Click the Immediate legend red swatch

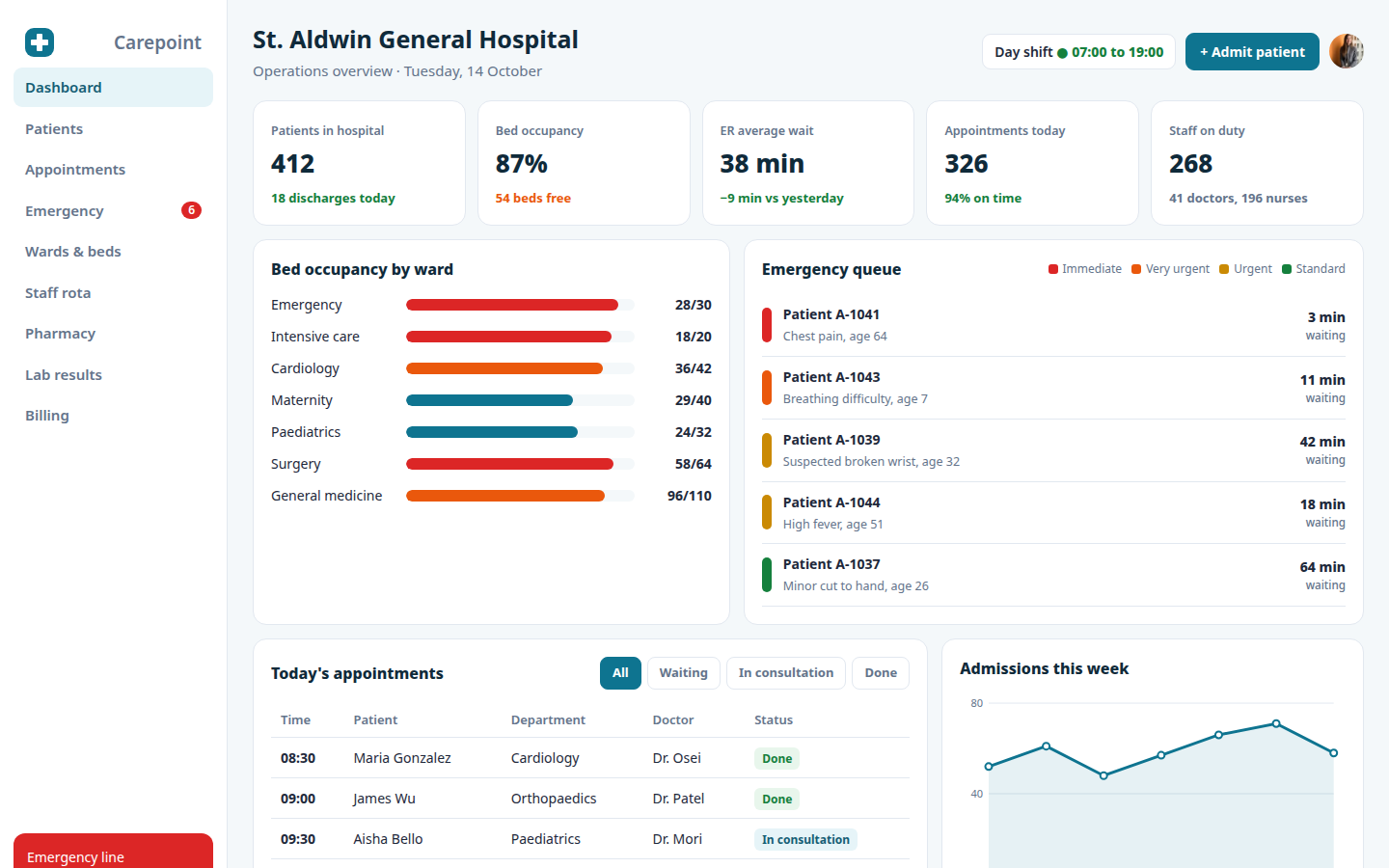tap(1053, 269)
